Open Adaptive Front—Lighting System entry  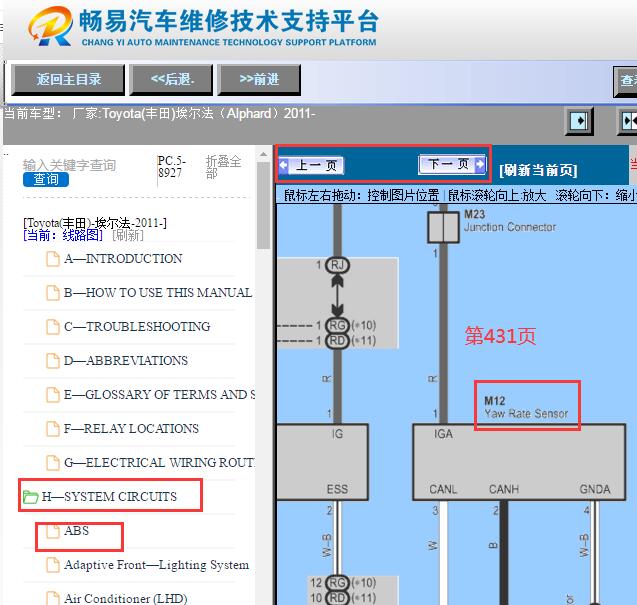point(156,565)
